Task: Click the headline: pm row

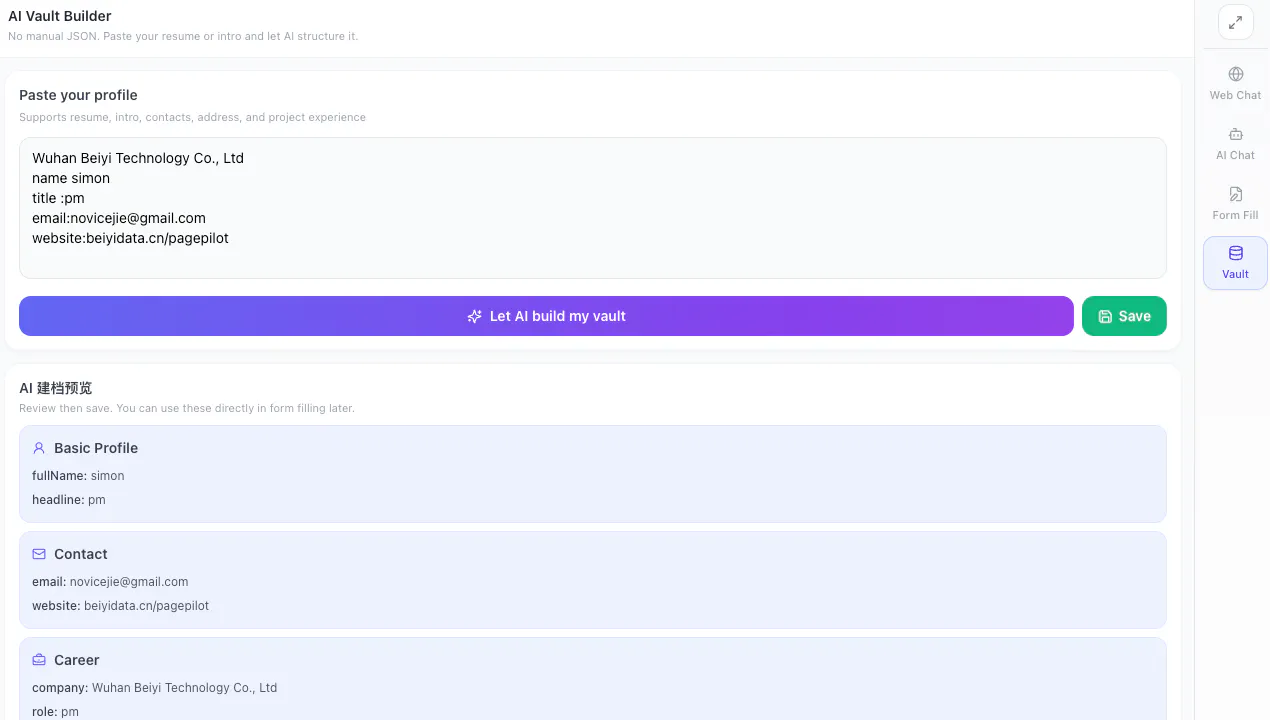Action: coord(69,500)
